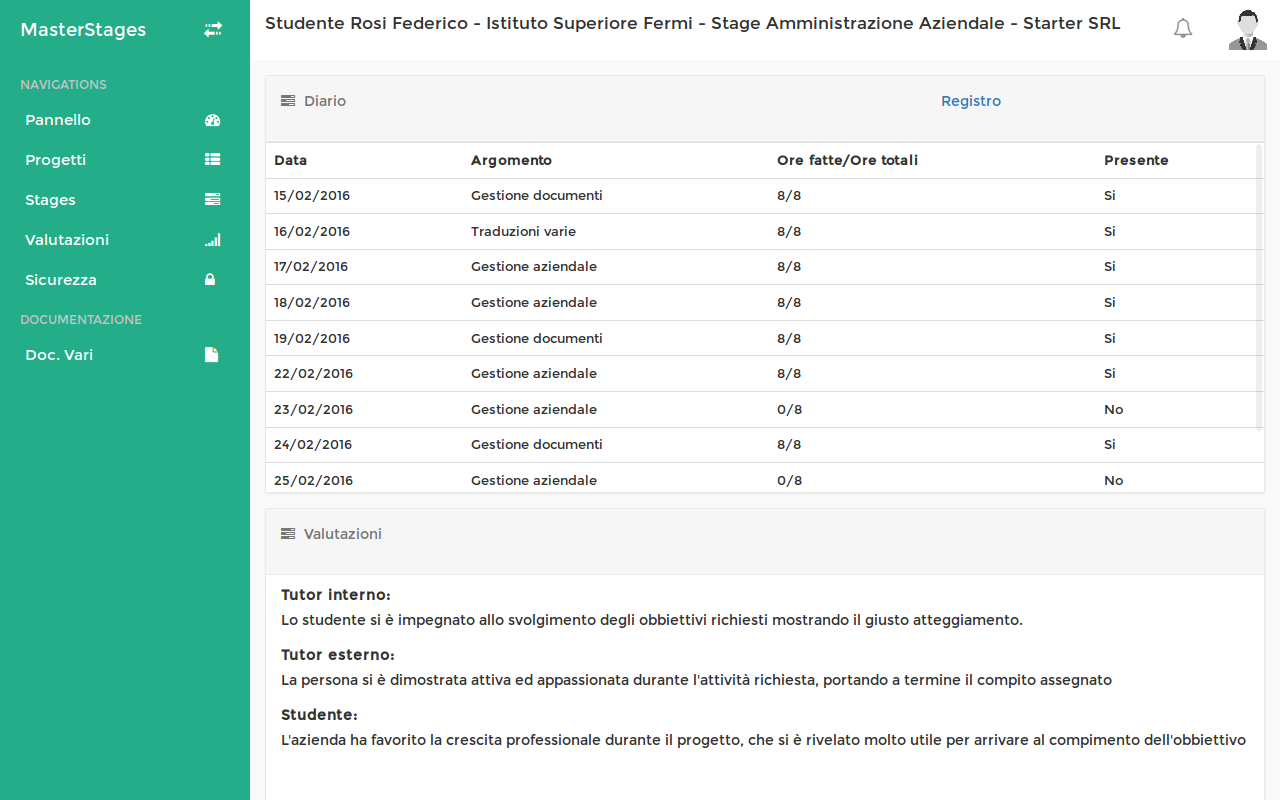1280x800 pixels.
Task: Click the Sicurezza padlock icon
Action: [x=210, y=280]
